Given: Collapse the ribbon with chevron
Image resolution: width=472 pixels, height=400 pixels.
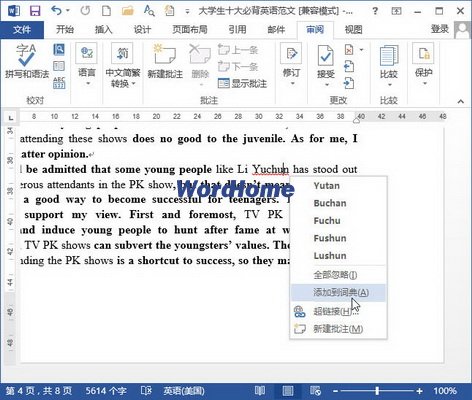Looking at the screenshot, I should tap(461, 101).
